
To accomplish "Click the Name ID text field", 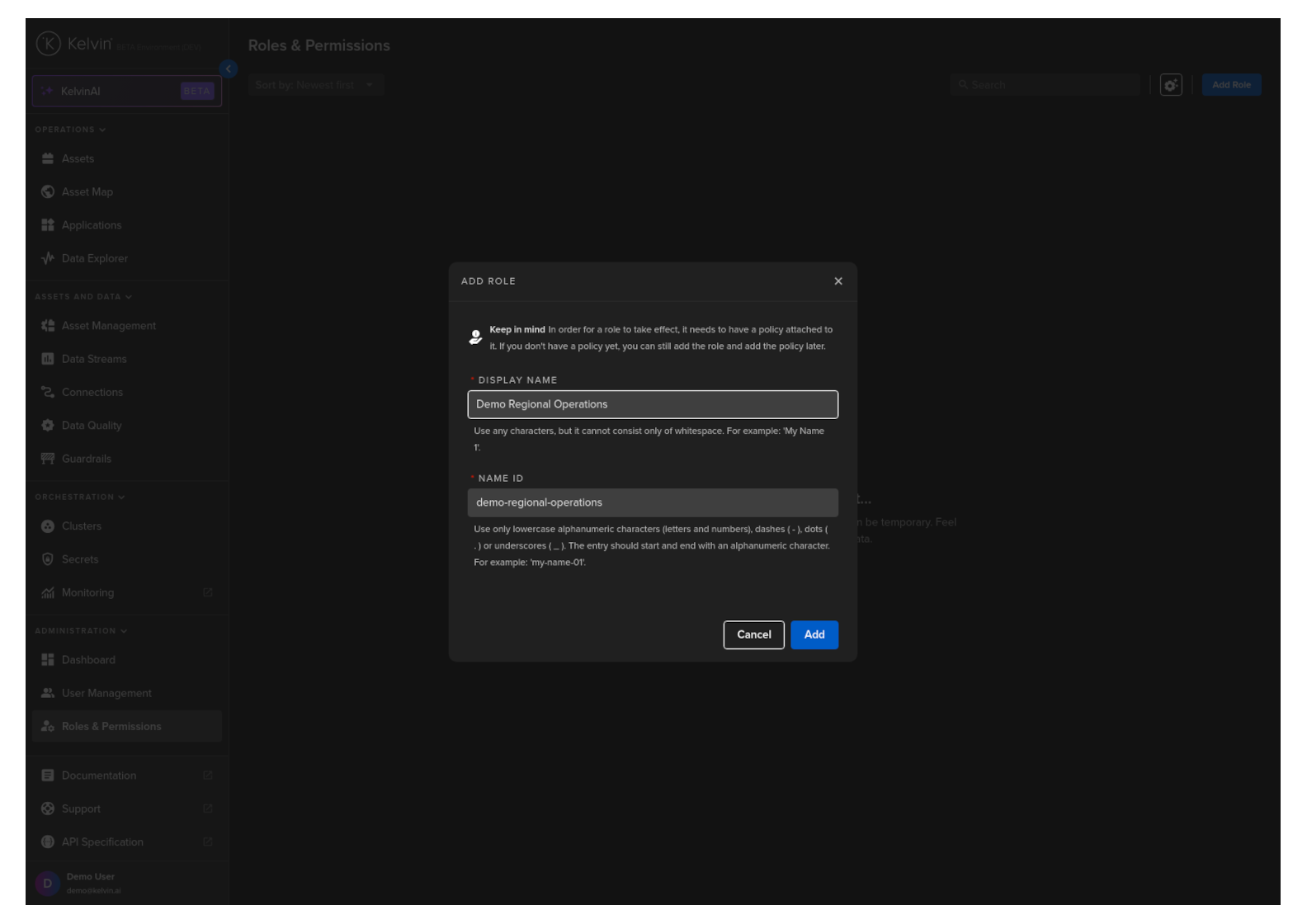I will (x=652, y=502).
